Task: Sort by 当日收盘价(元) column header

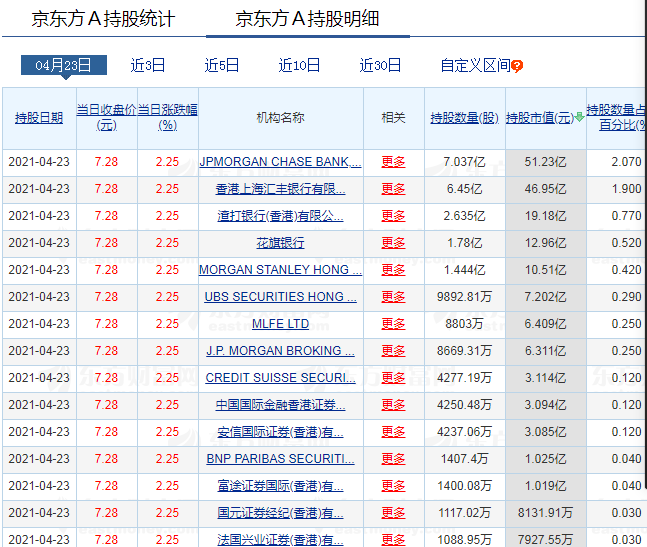Action: coord(106,118)
